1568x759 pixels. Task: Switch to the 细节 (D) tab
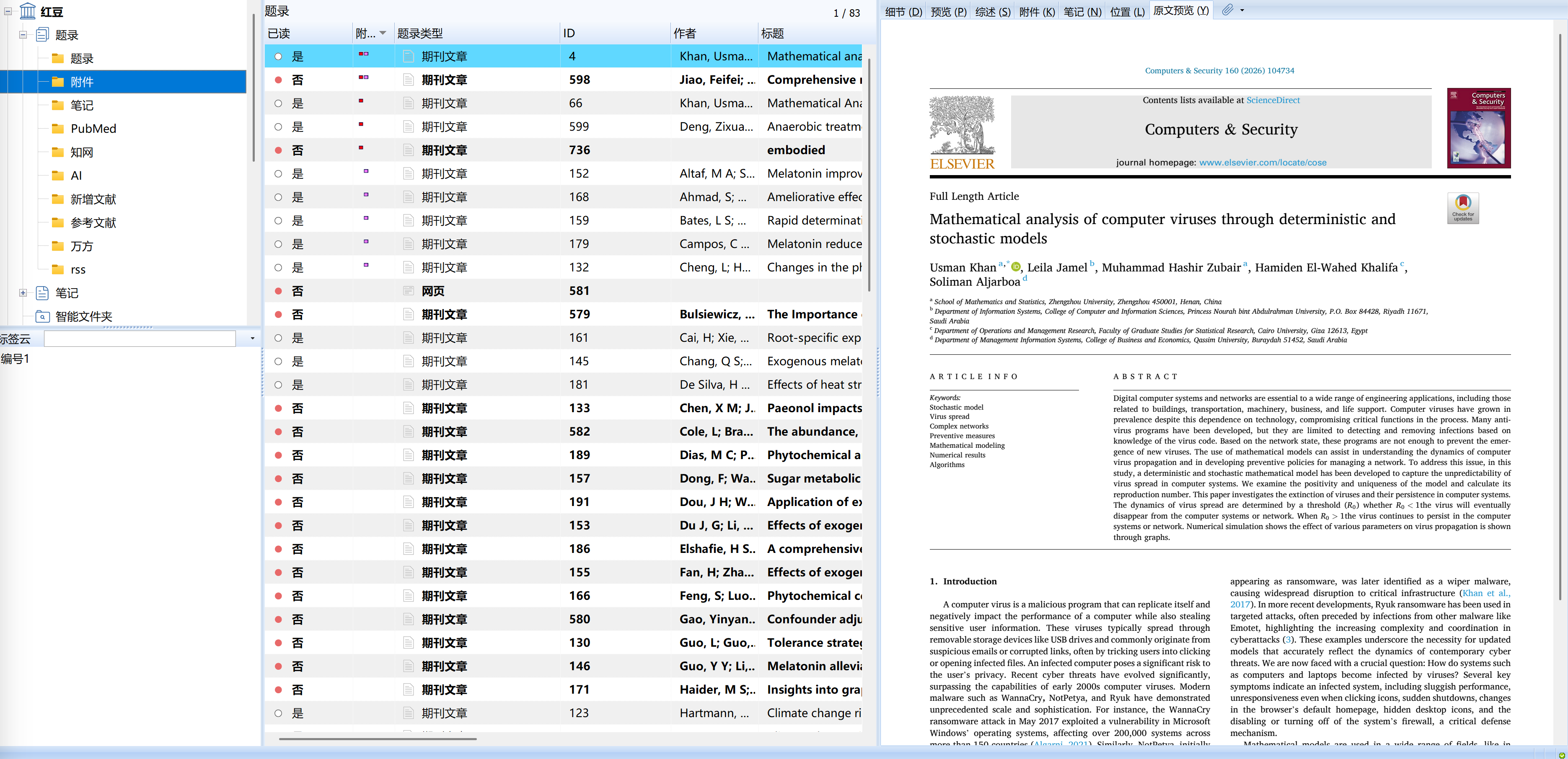[x=904, y=12]
